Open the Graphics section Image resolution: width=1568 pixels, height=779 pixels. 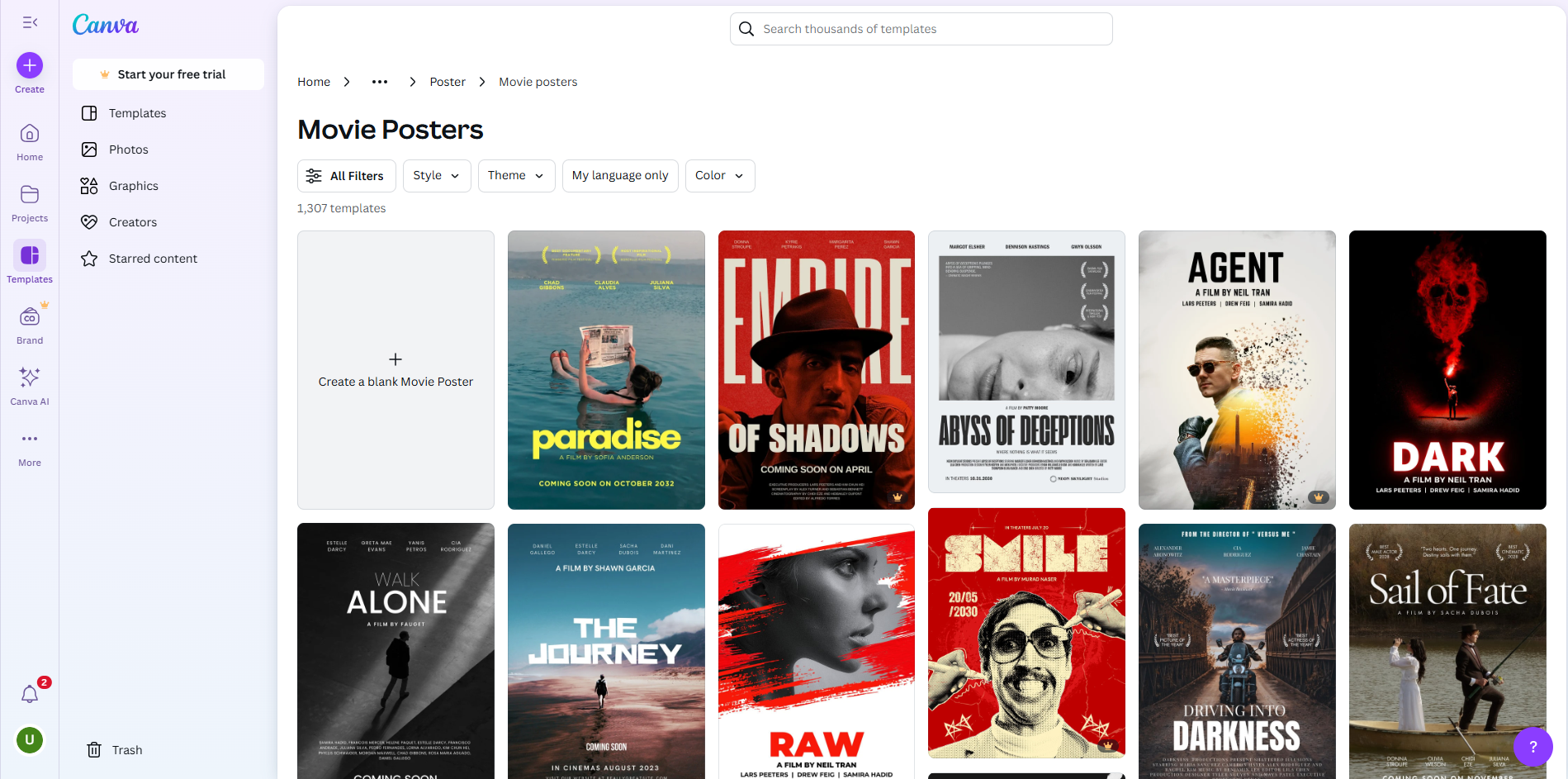click(x=132, y=185)
